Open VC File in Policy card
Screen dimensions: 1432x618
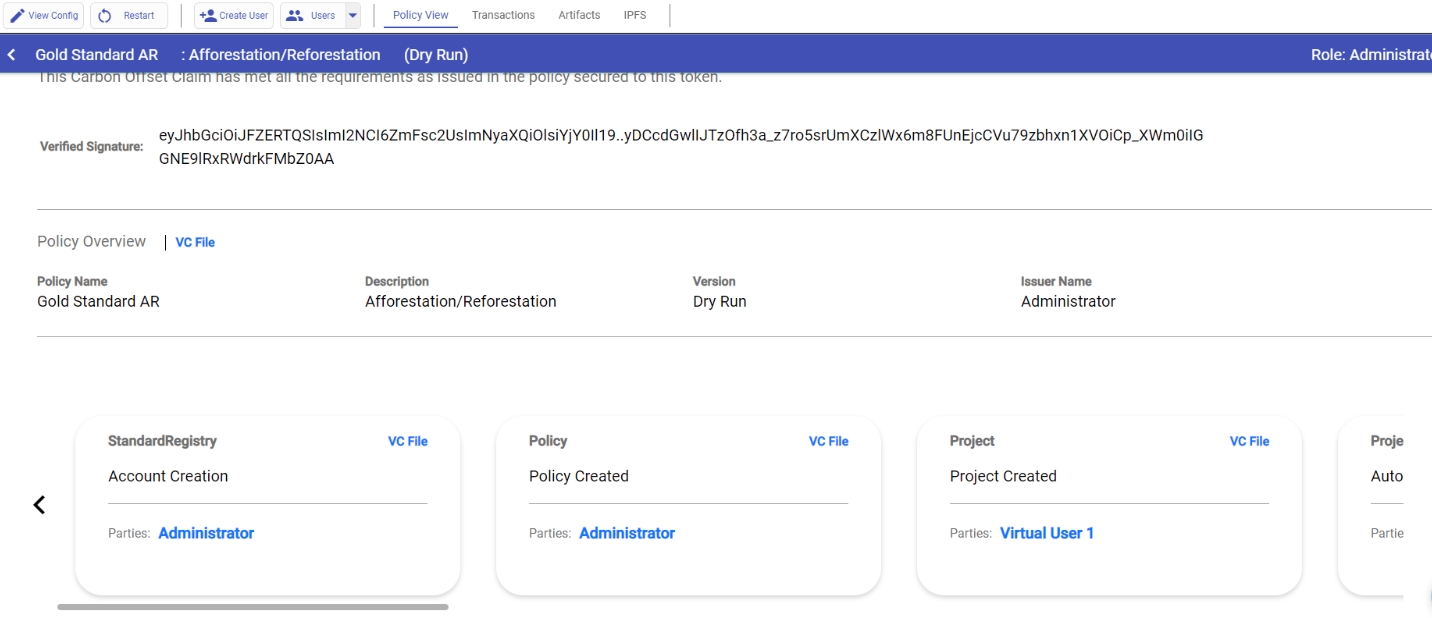[x=828, y=441]
